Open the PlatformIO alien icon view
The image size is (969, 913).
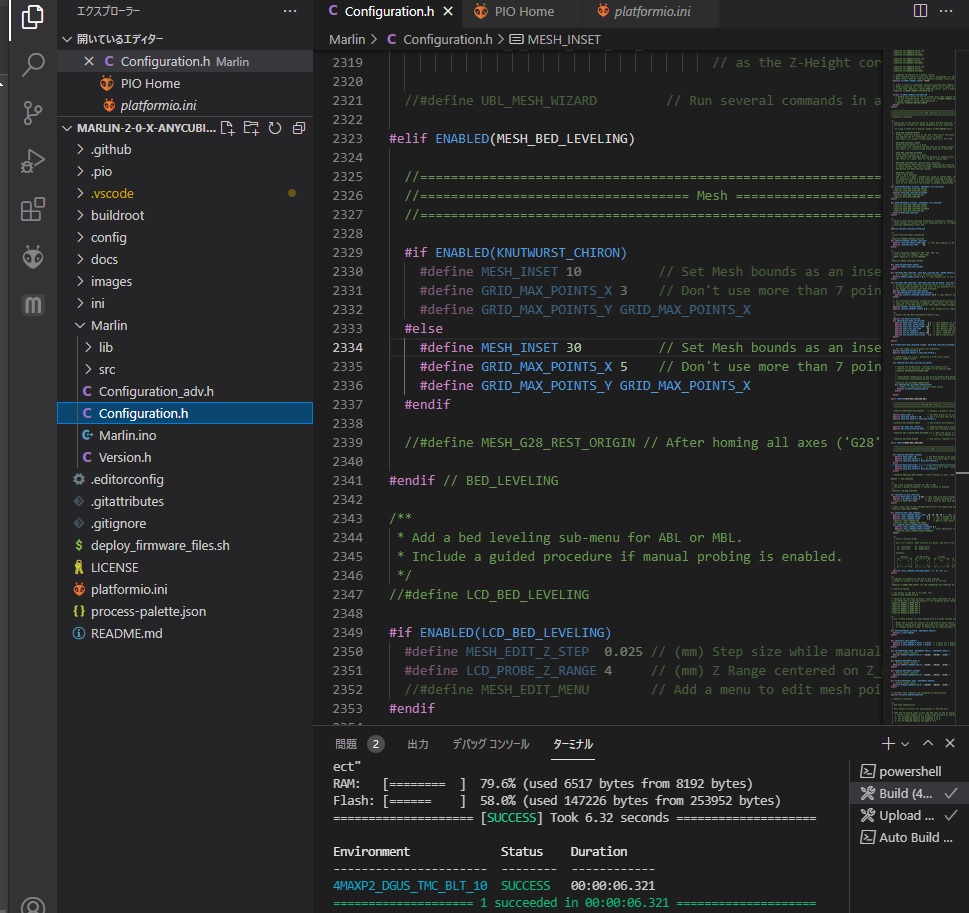tap(32, 257)
